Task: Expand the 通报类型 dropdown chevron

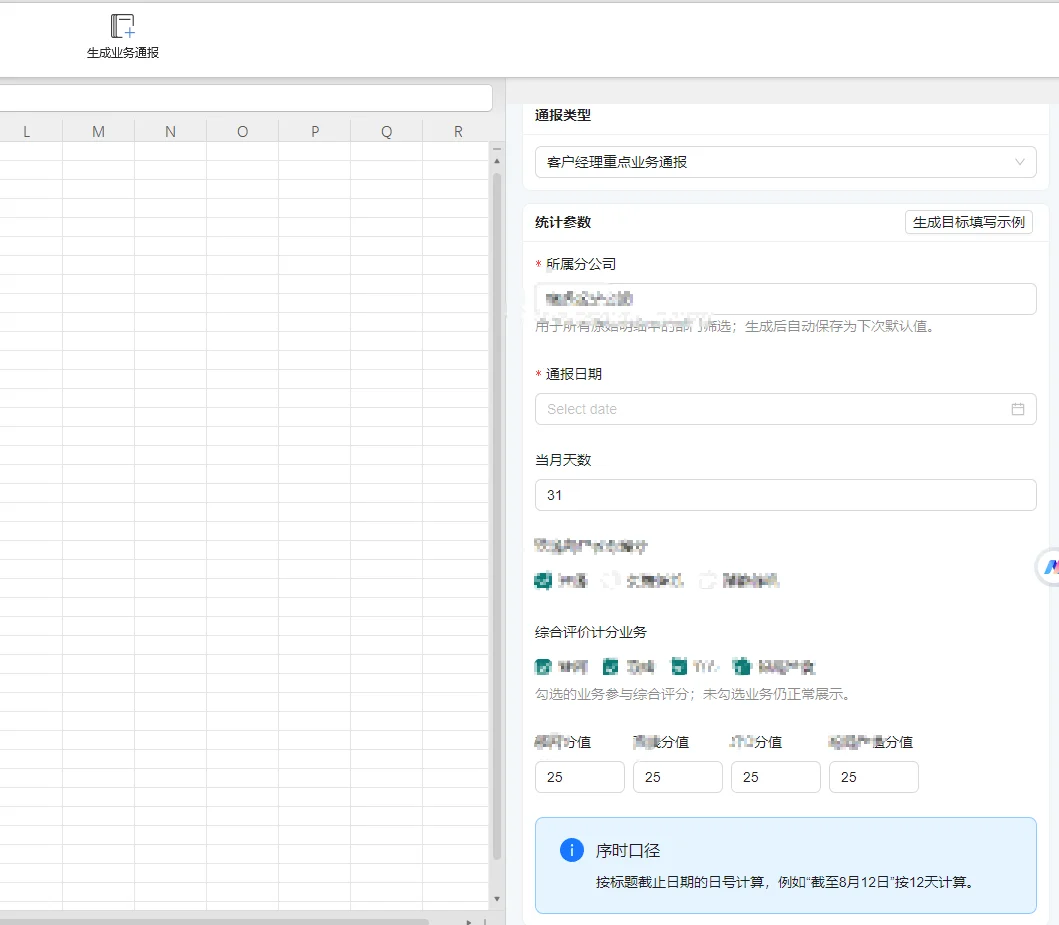Action: point(1019,162)
